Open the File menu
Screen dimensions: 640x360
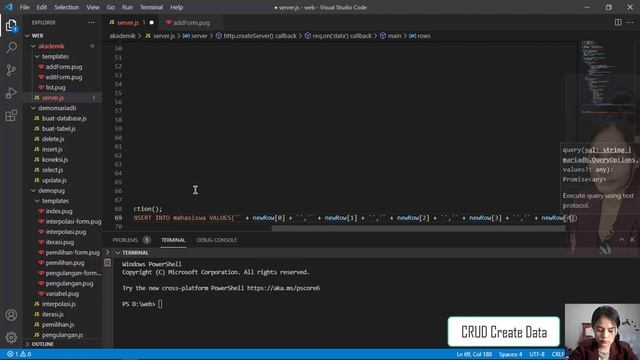click(24, 7)
